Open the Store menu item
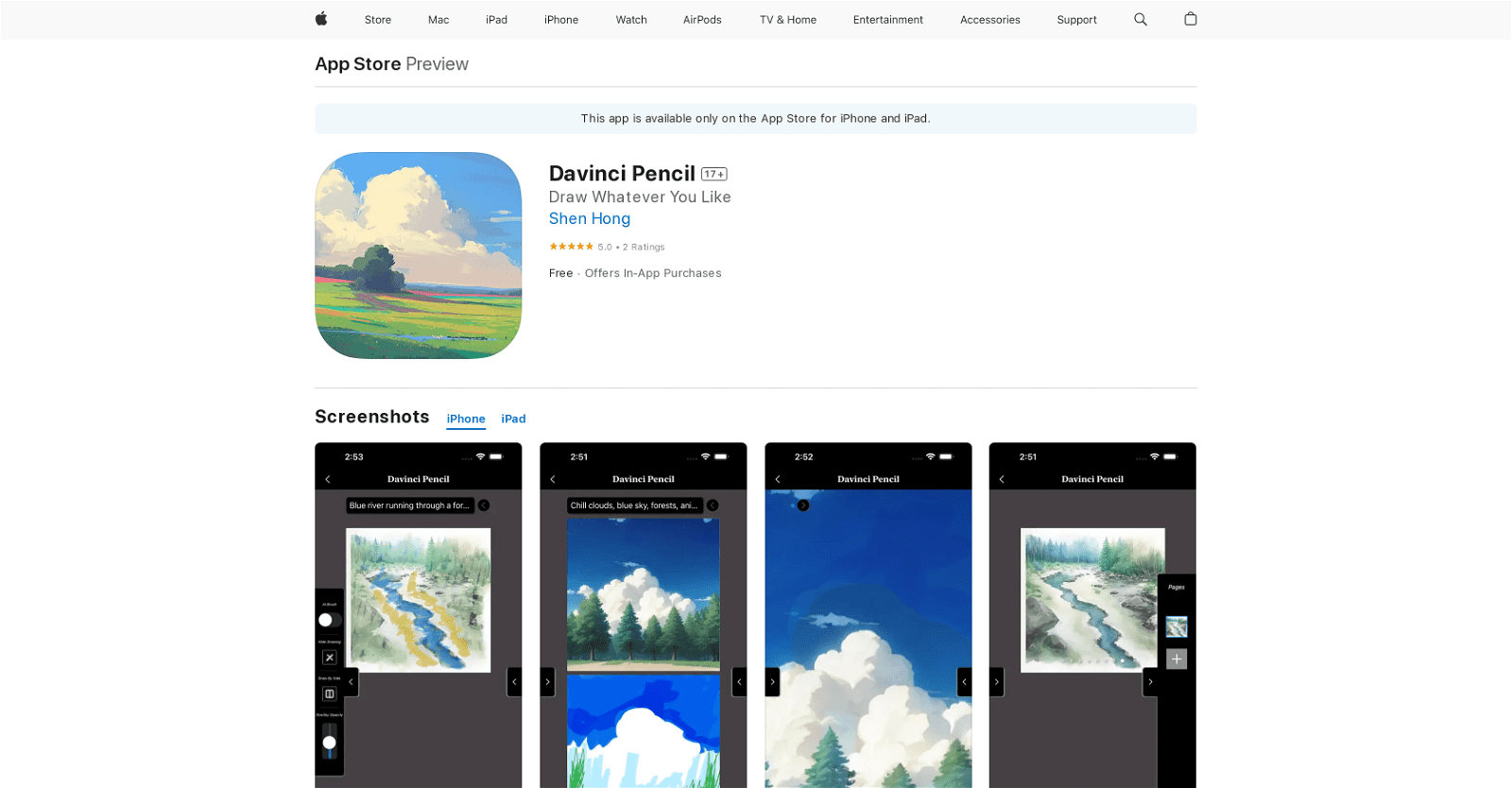This screenshot has width=1512, height=788. [378, 20]
